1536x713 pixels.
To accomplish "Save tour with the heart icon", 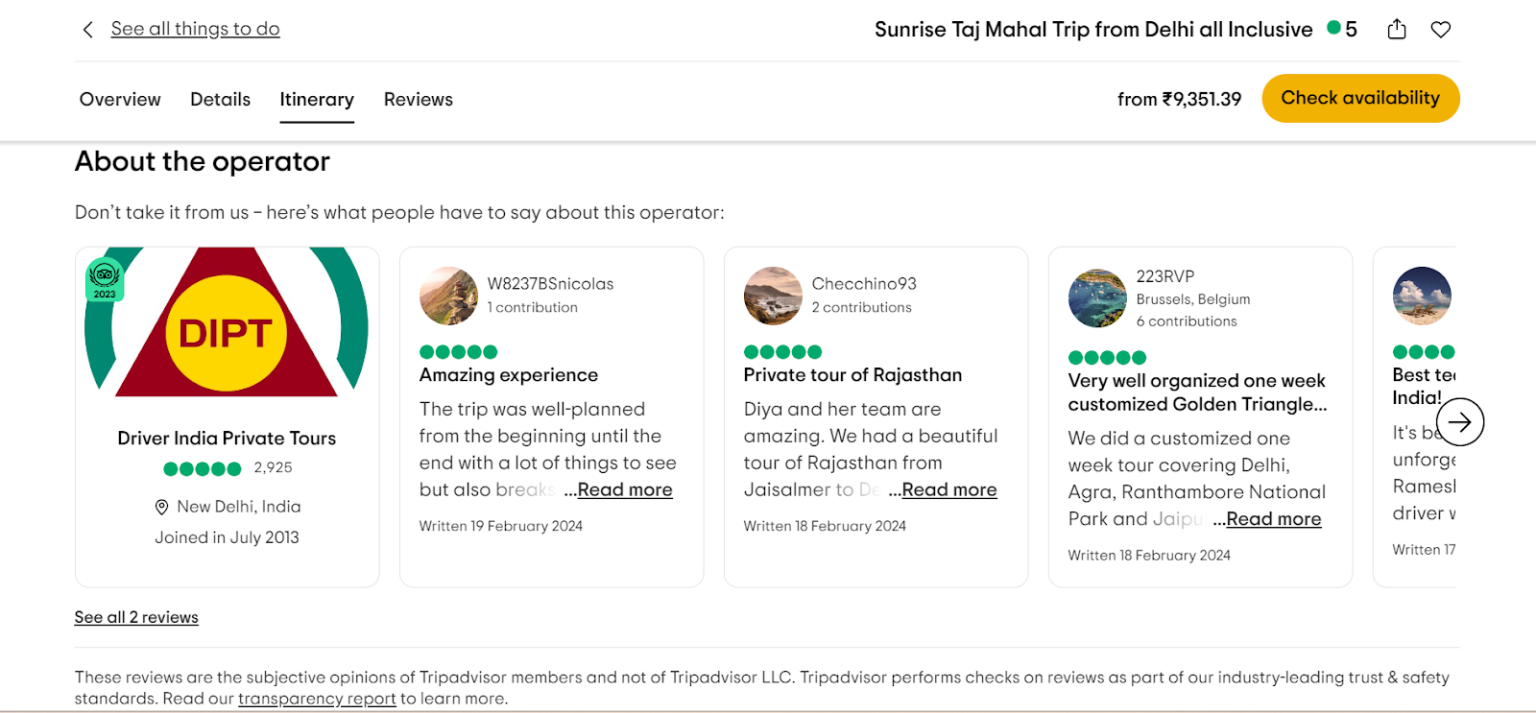I will coord(1440,30).
